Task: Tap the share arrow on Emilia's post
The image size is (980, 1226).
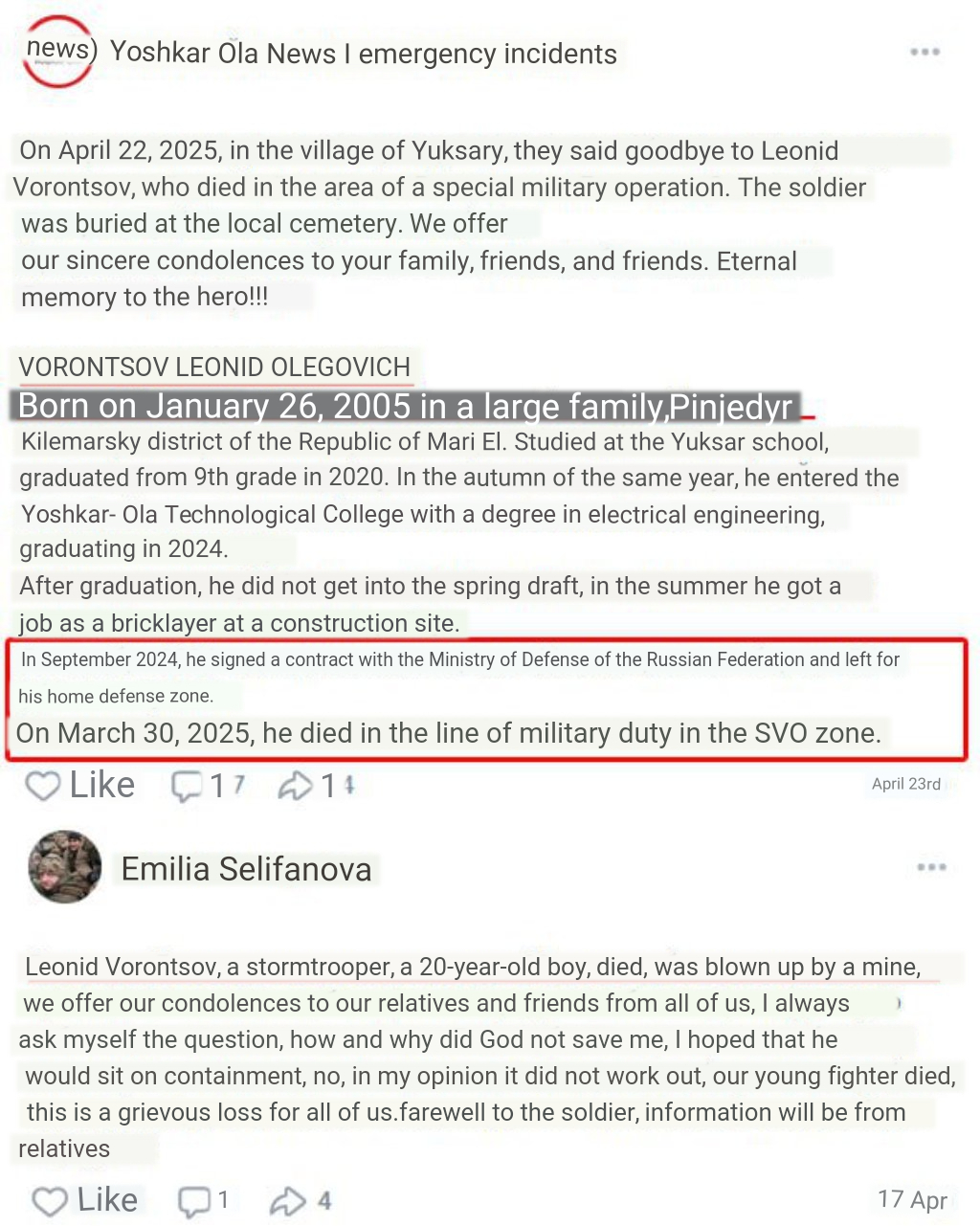Action: (288, 1201)
